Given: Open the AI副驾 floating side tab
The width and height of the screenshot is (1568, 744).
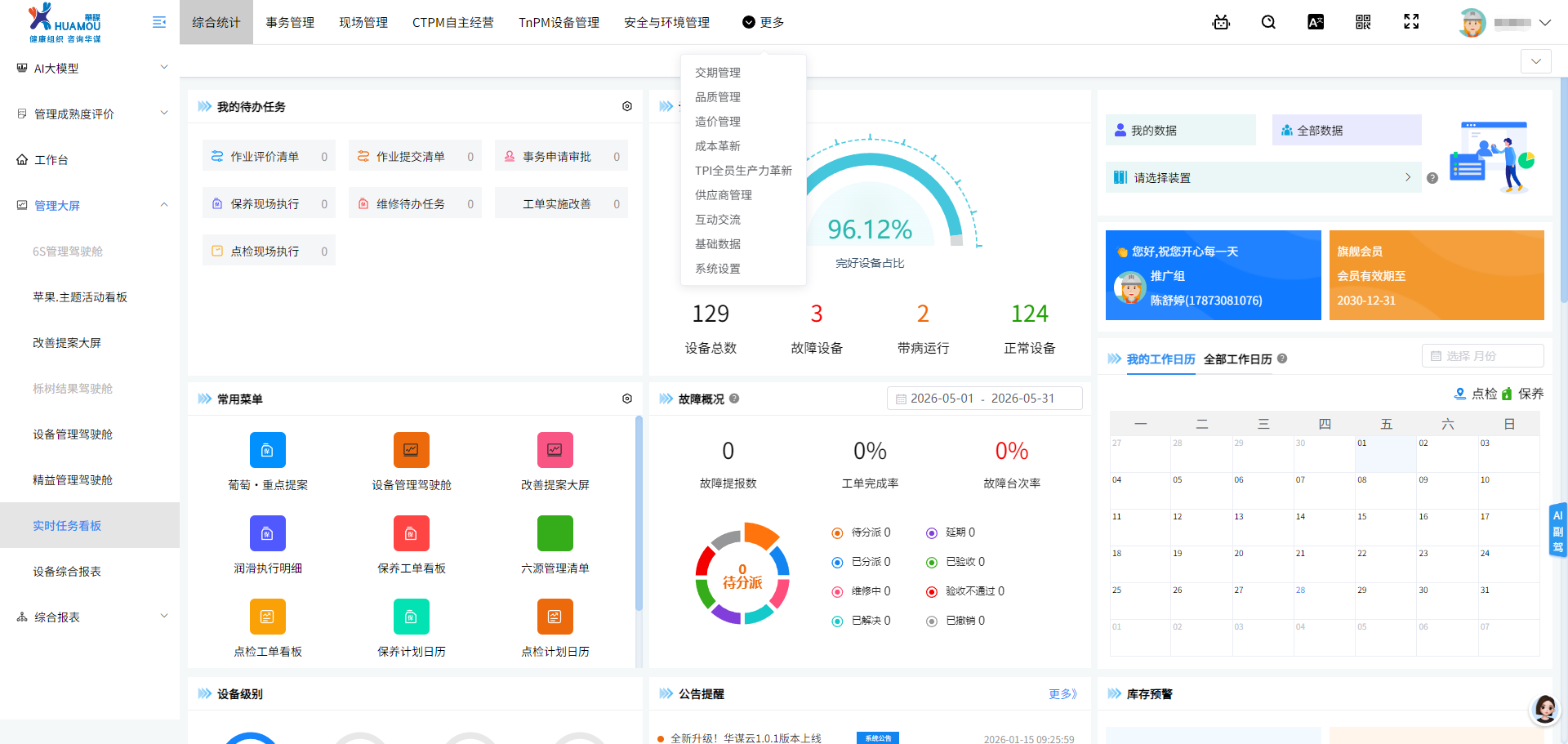Looking at the screenshot, I should tap(1558, 531).
